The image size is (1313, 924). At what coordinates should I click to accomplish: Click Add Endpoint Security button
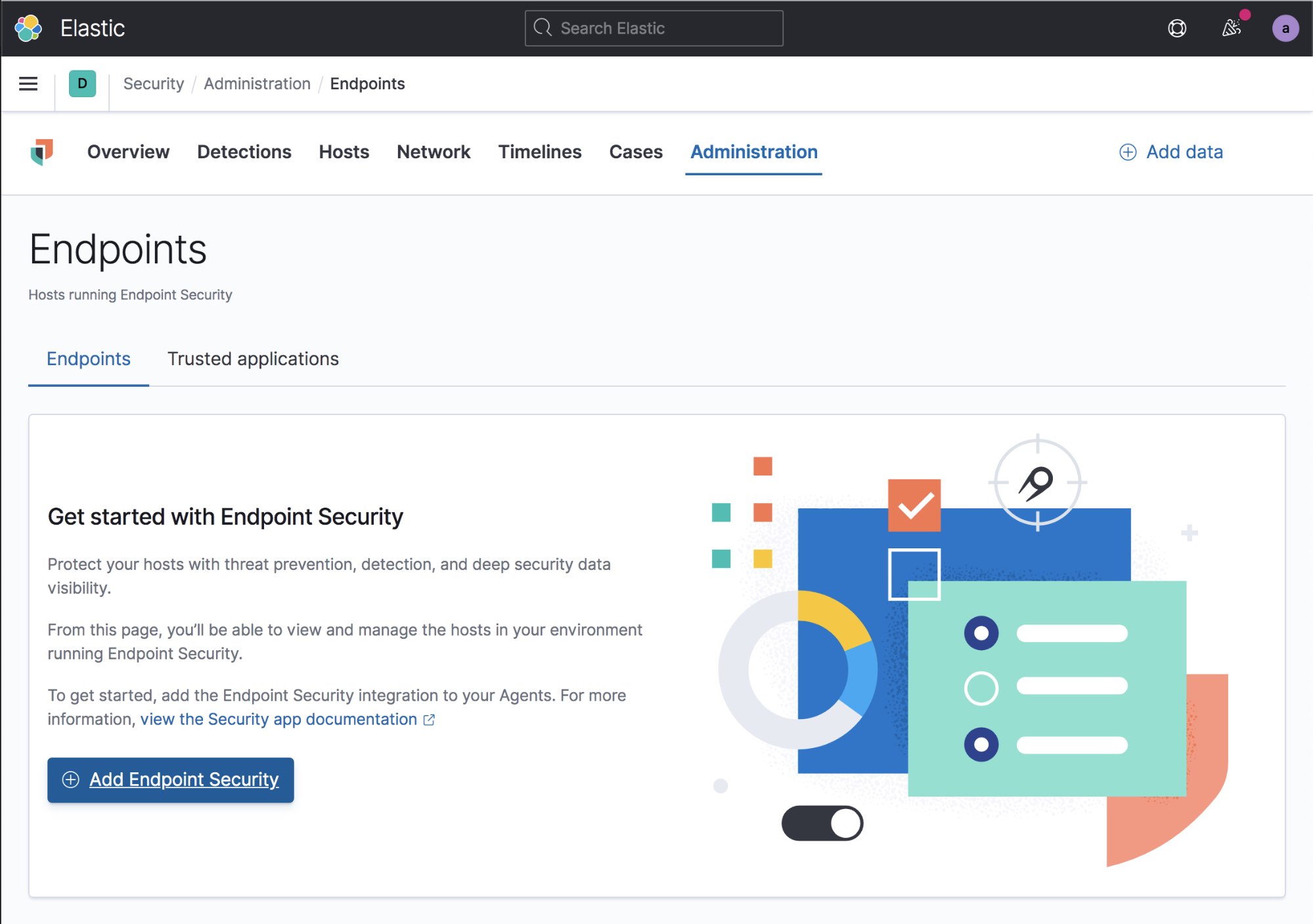tap(170, 780)
